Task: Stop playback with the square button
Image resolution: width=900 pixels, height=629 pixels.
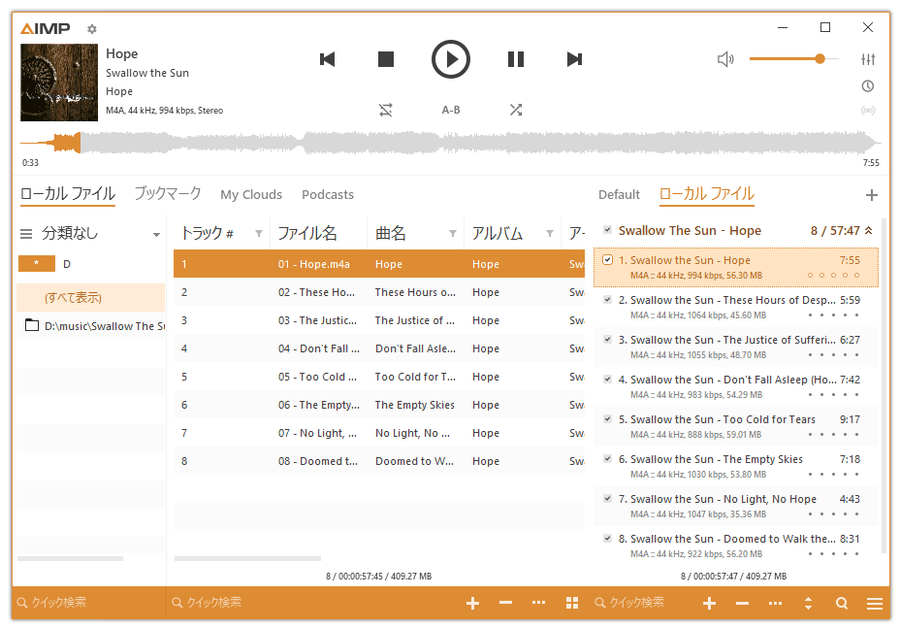Action: pyautogui.click(x=386, y=59)
